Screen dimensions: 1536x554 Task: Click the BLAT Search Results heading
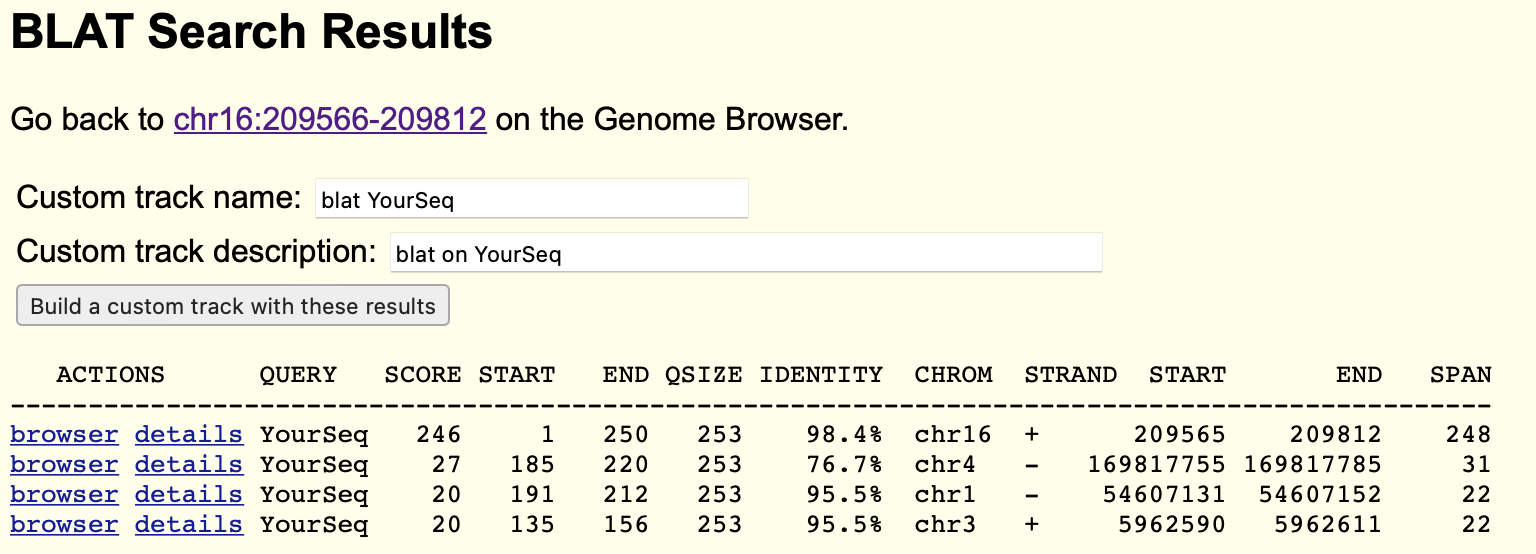click(252, 33)
